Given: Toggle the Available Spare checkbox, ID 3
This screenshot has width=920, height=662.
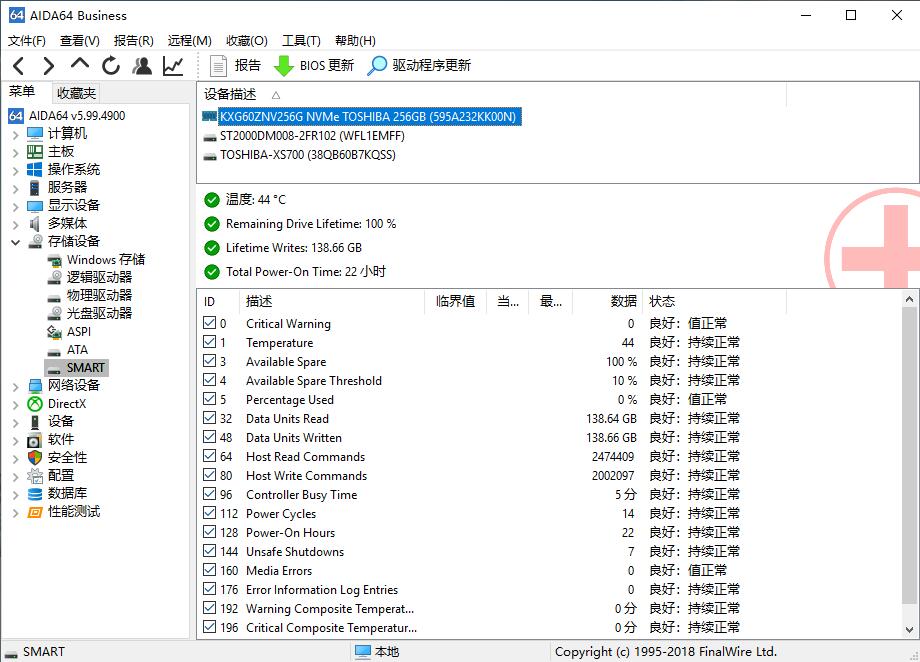Looking at the screenshot, I should [209, 361].
